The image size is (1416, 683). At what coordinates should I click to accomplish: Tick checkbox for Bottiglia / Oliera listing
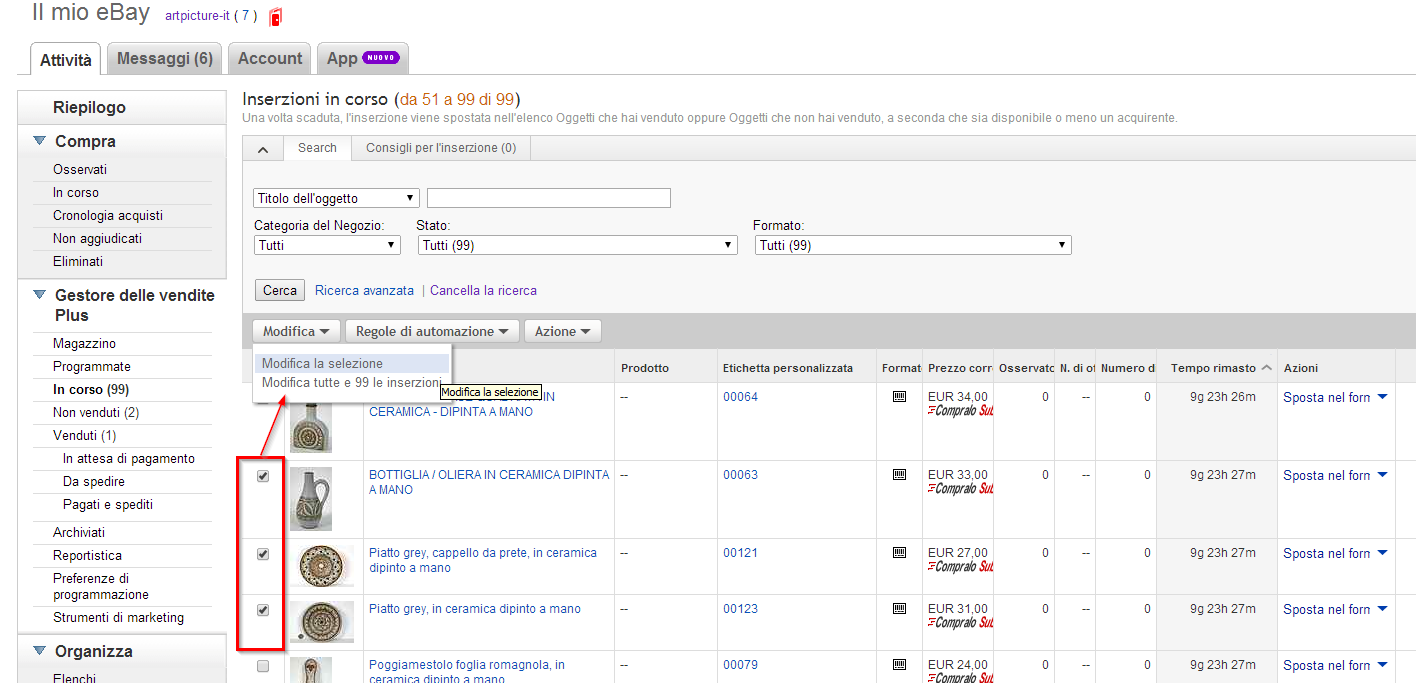pyautogui.click(x=263, y=476)
